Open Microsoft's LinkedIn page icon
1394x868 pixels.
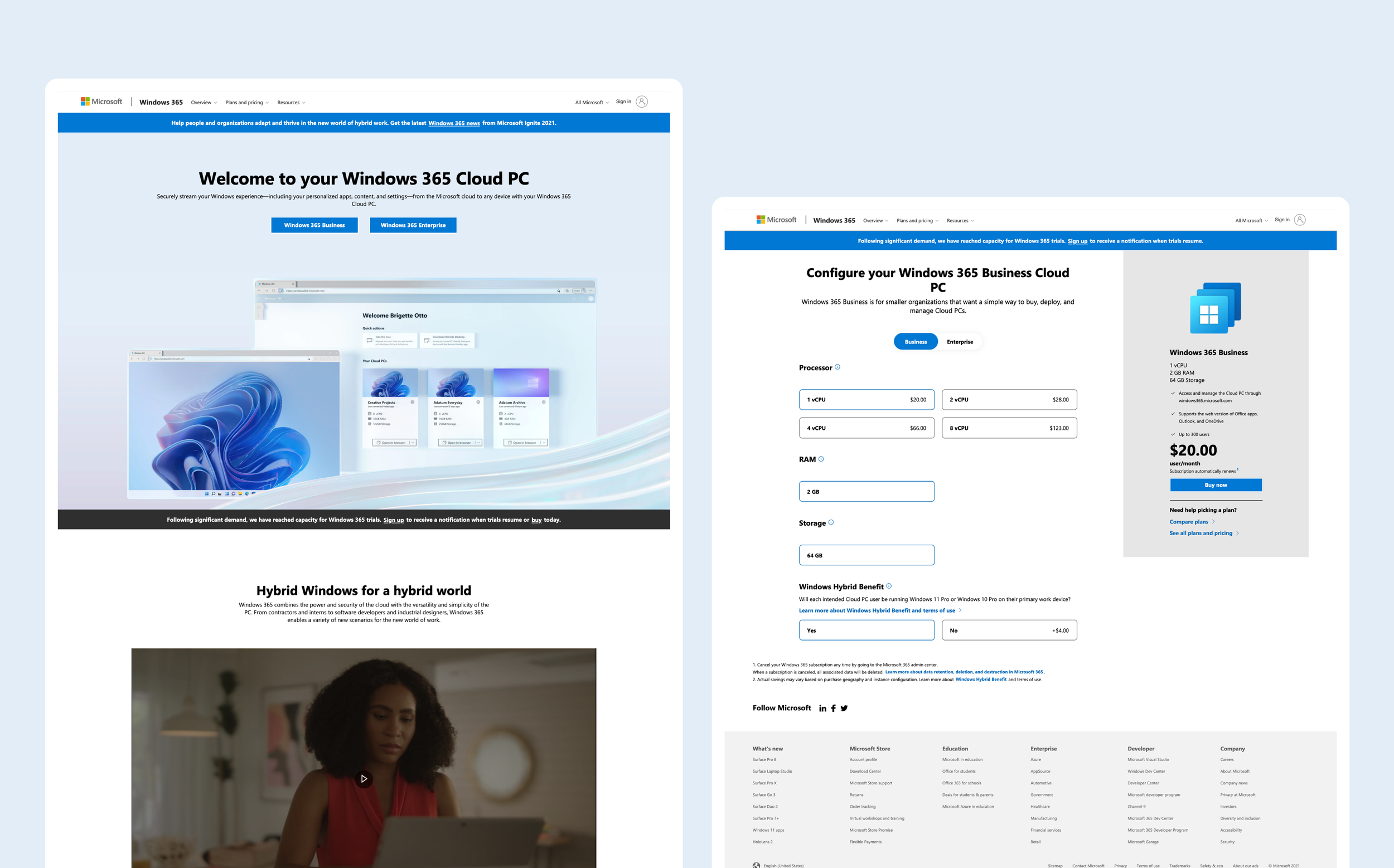coord(822,709)
